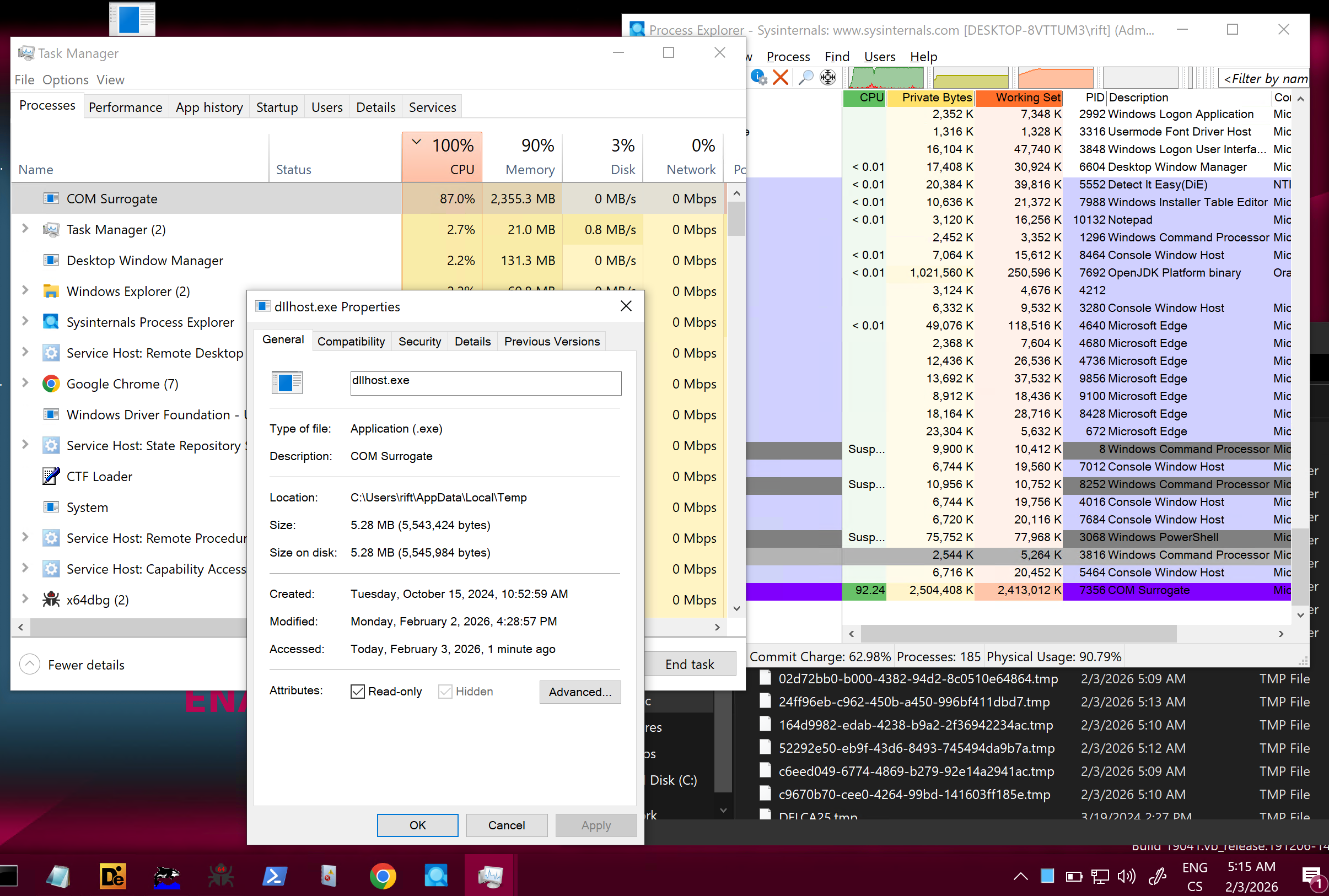Click the crosshair find-window target icon
The height and width of the screenshot is (896, 1329).
(x=828, y=77)
